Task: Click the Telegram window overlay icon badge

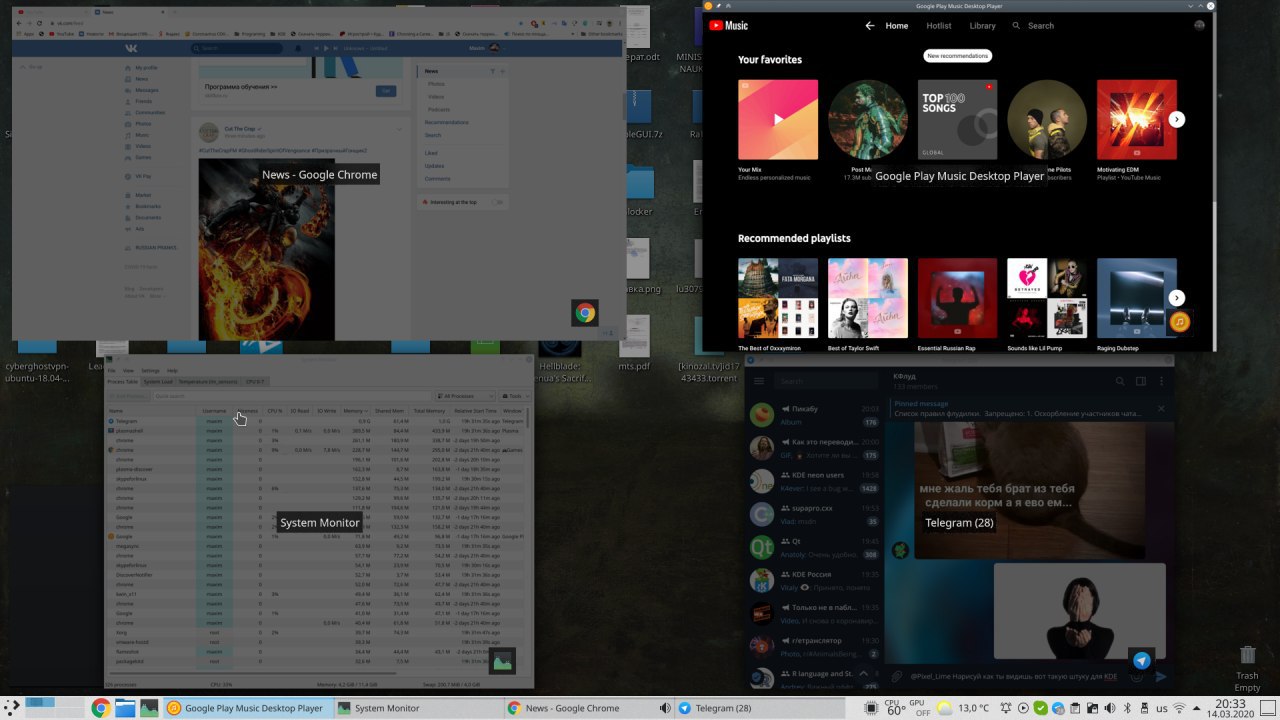Action: click(x=1141, y=661)
